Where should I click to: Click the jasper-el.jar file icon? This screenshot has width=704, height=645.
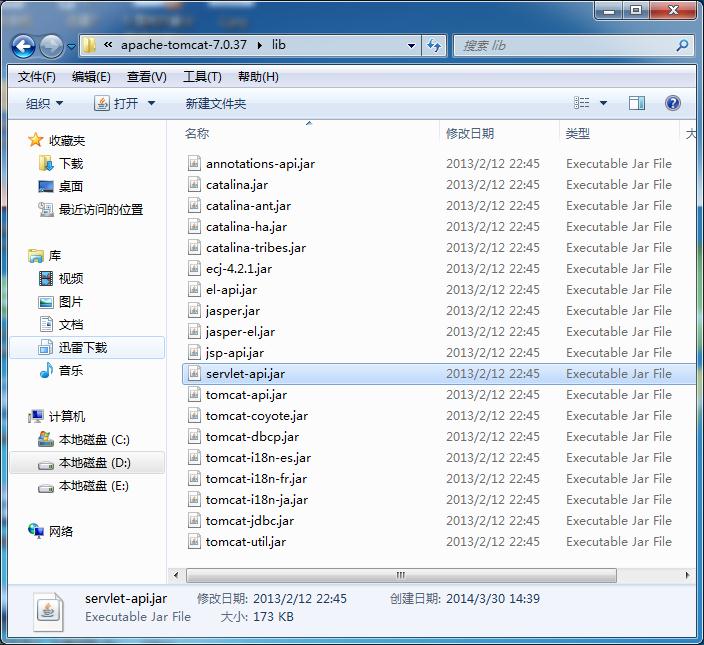coord(194,332)
